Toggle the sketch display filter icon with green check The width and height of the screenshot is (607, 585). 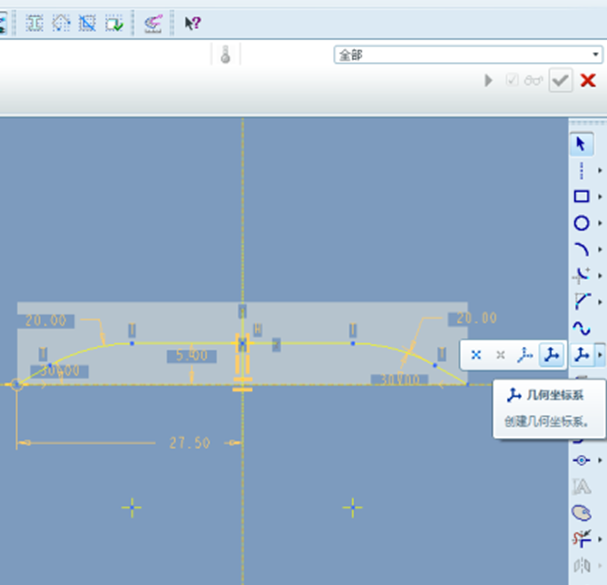[115, 22]
